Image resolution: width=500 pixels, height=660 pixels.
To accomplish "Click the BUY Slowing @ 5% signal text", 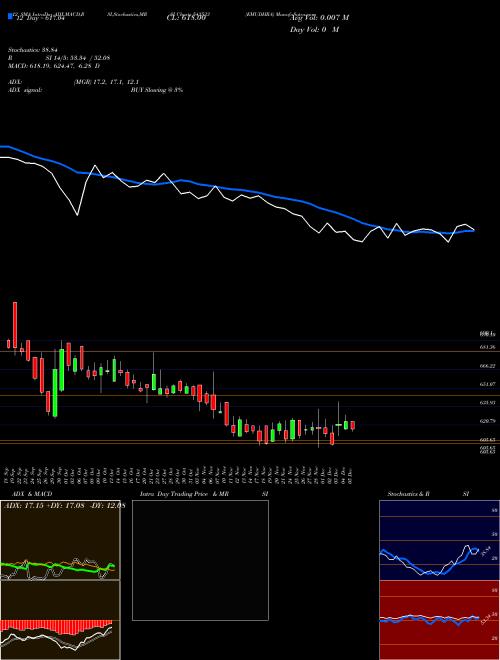I will pos(157,90).
